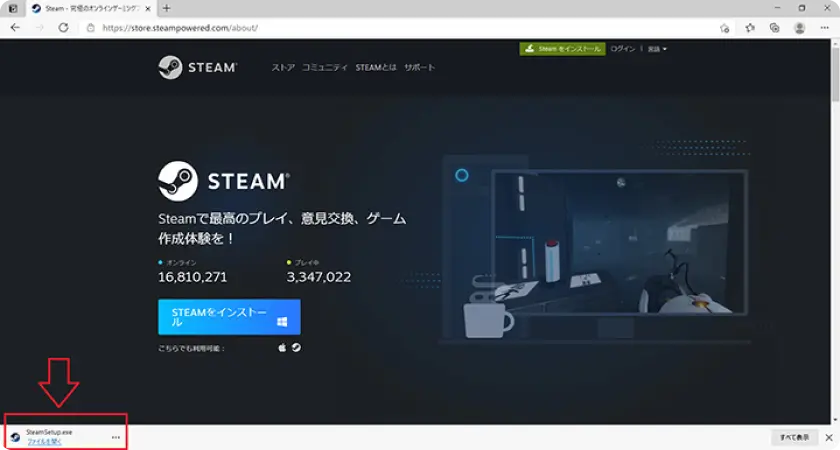Open the コミュニティ menu
Screen dimensions: 840x450
coord(325,68)
